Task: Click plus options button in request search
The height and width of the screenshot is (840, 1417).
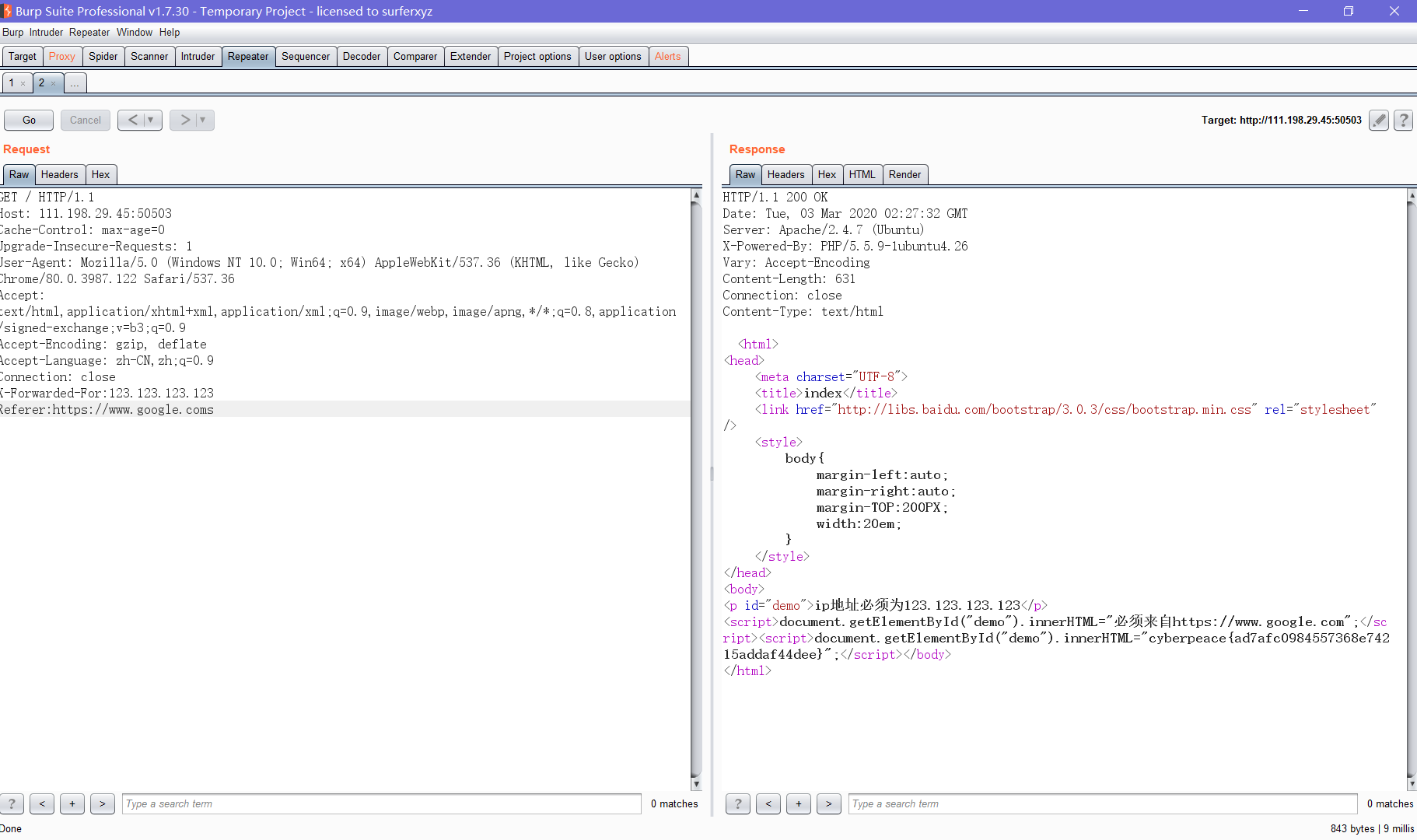Action: [x=72, y=803]
